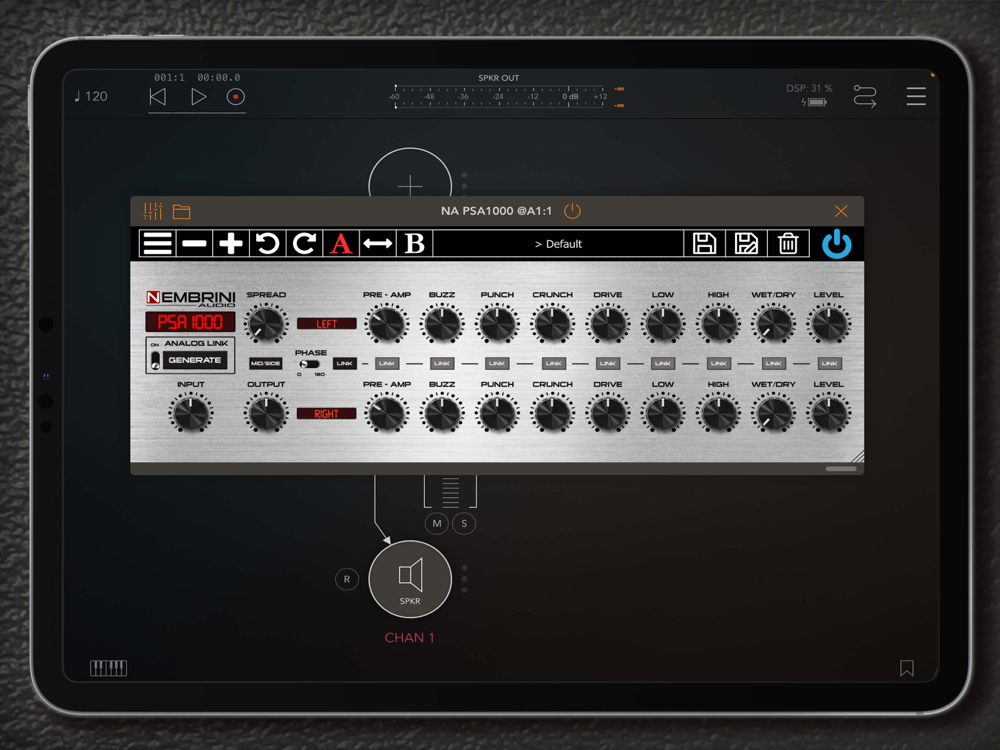Click the GENERATE button
Viewport: 1000px width, 750px height.
[x=195, y=360]
